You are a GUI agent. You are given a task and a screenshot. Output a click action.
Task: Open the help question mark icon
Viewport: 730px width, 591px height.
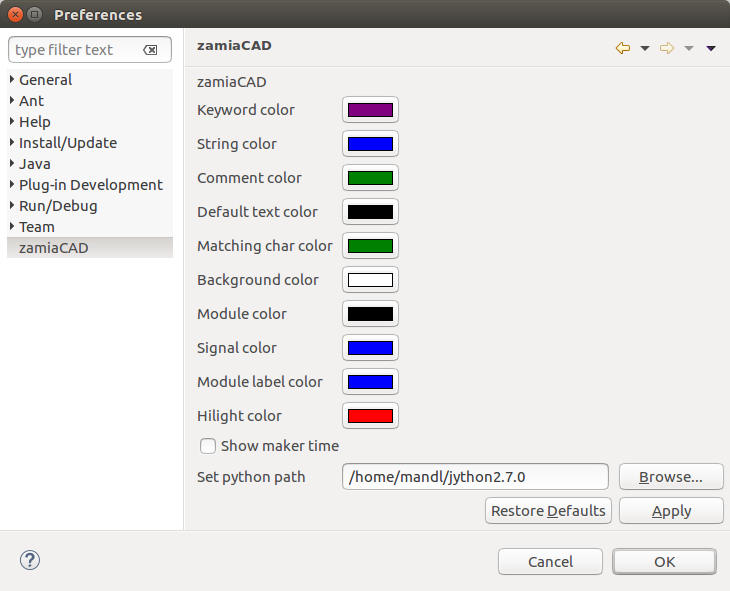click(30, 560)
